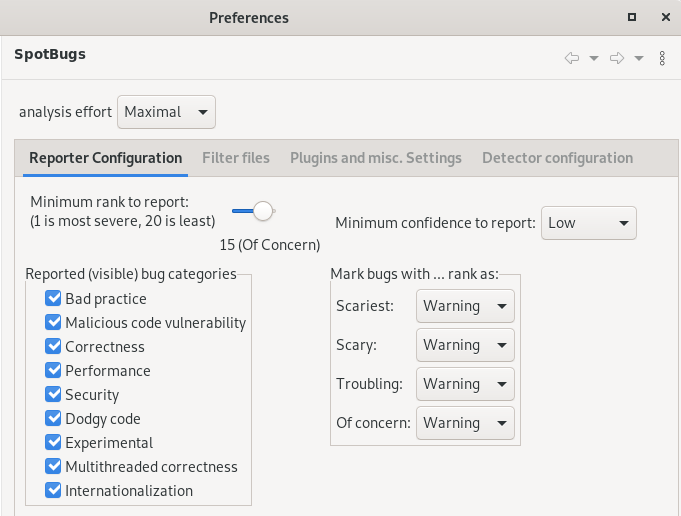The height and width of the screenshot is (516, 681).
Task: Open the analysis effort dropdown
Action: coord(166,112)
